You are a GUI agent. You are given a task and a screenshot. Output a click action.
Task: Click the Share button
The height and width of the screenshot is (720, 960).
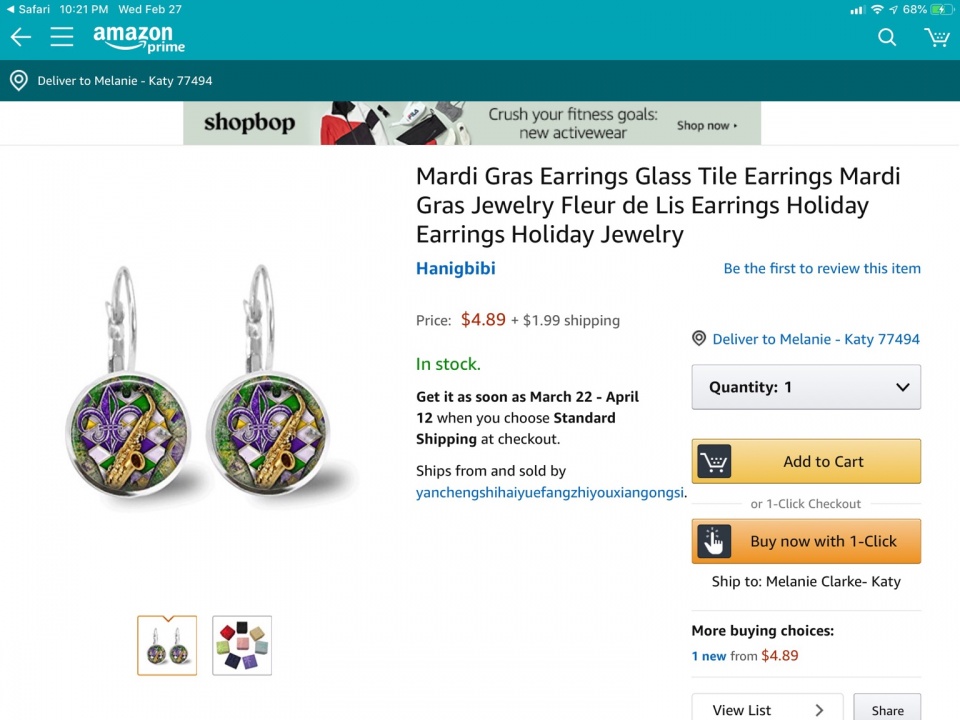[x=887, y=709]
